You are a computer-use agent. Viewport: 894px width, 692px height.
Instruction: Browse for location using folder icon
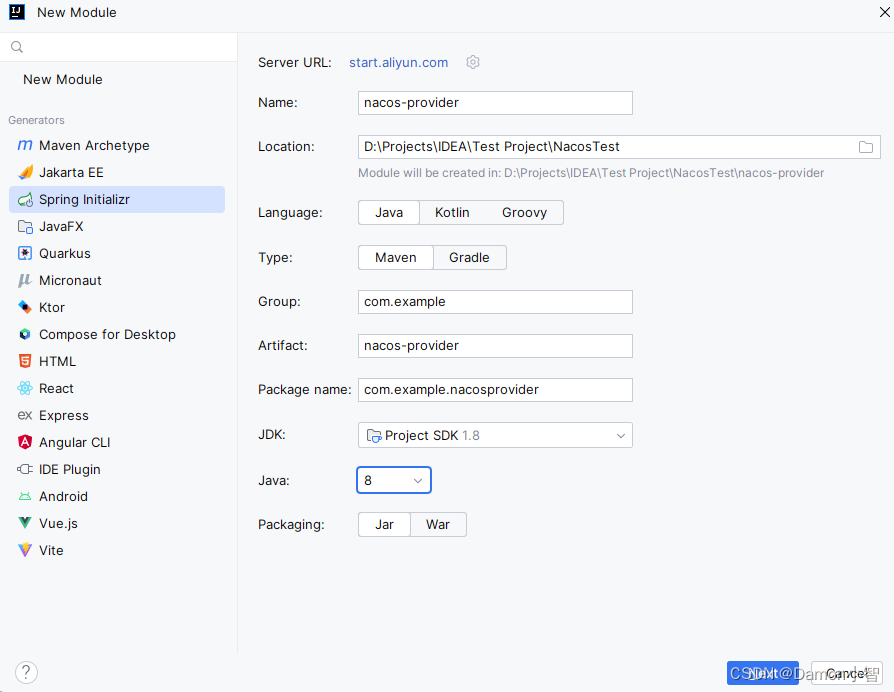(865, 147)
